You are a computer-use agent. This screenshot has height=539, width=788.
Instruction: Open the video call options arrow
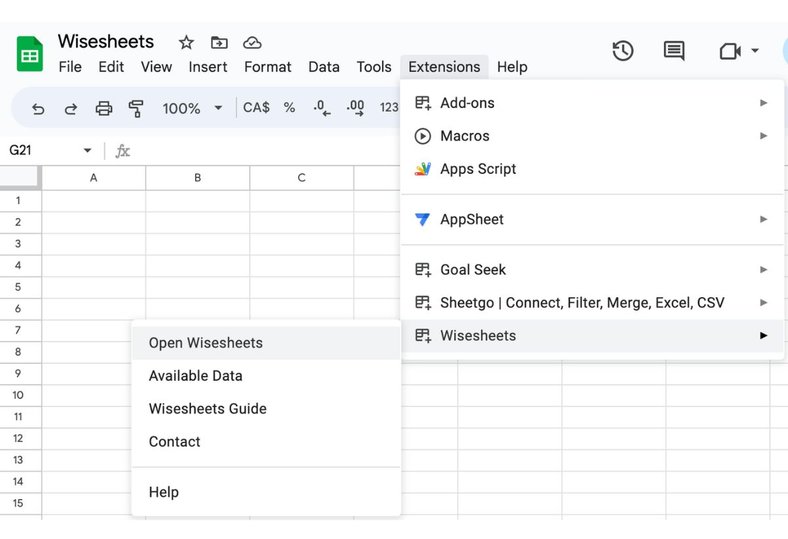click(755, 50)
